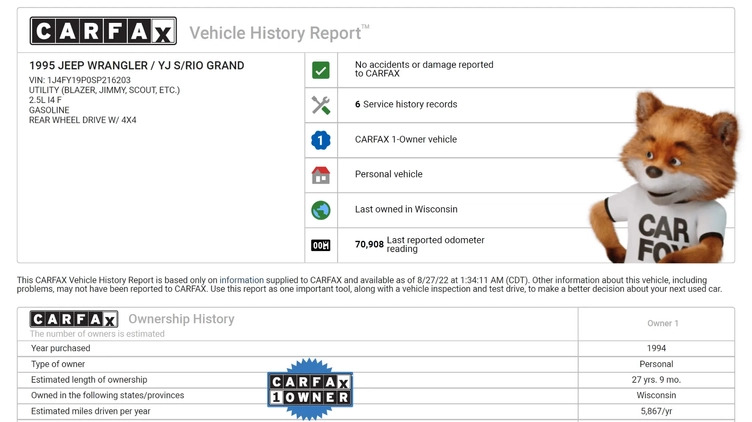Click the odometer reading icon
Viewport: 752px width, 422px height.
(x=321, y=246)
